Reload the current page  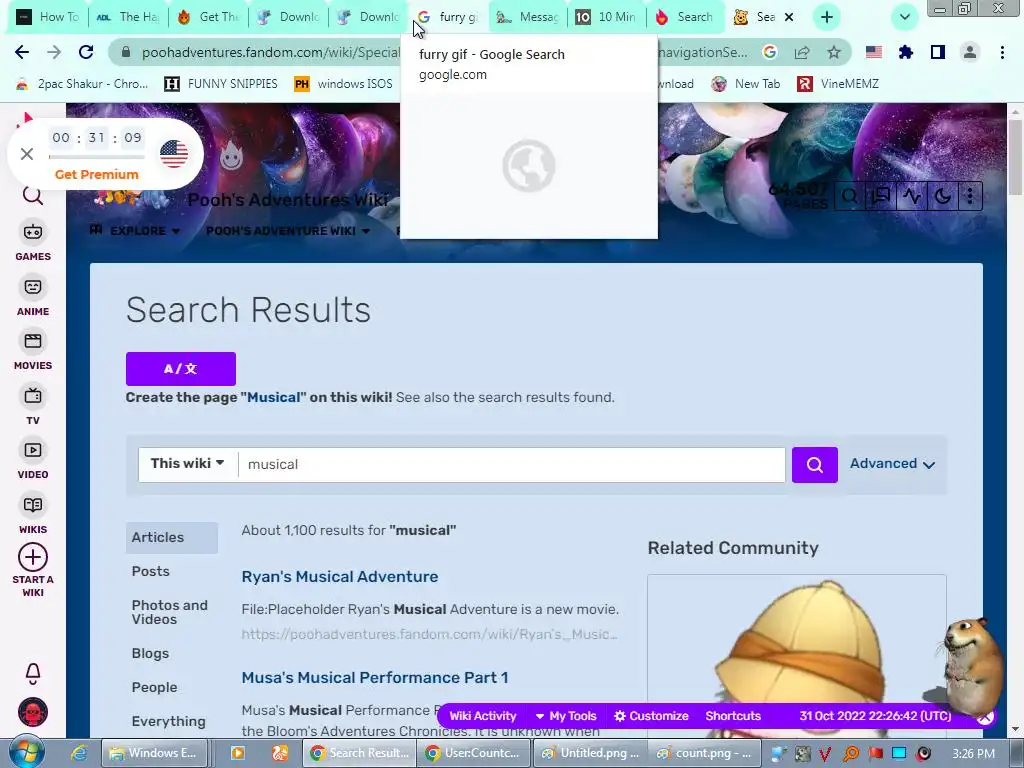point(86,52)
